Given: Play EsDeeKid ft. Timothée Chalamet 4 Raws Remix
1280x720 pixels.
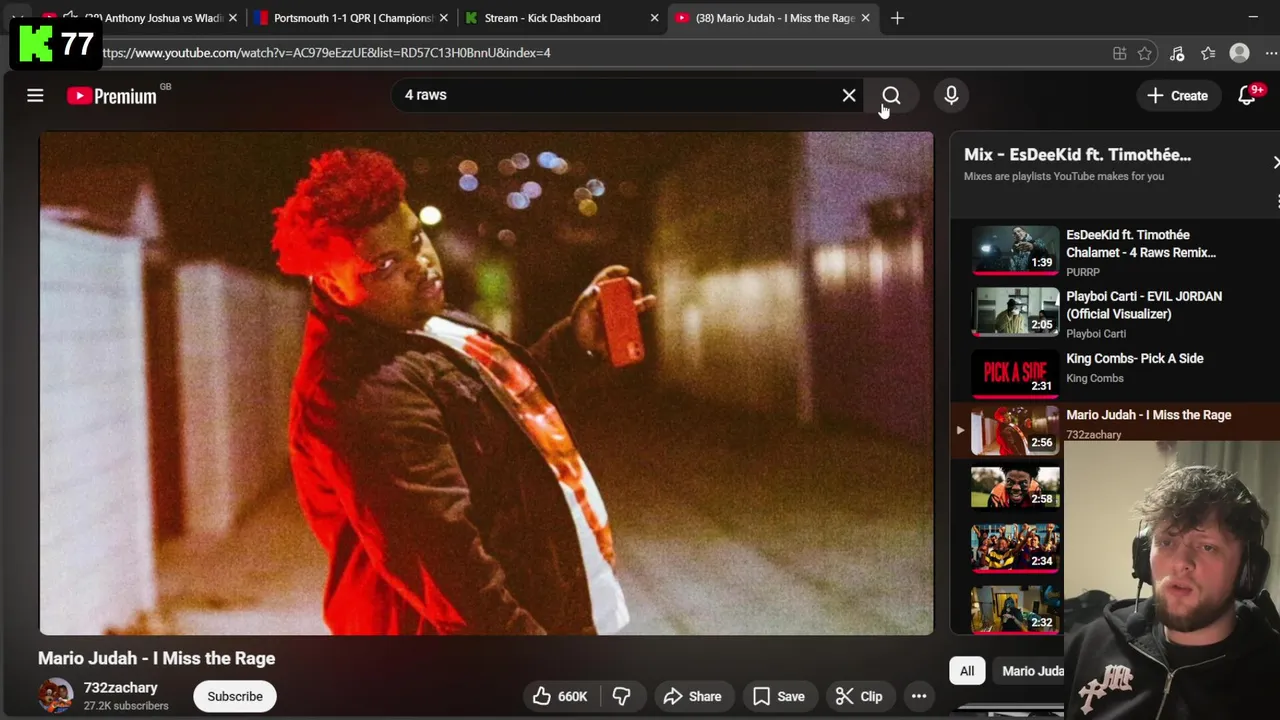Looking at the screenshot, I should pyautogui.click(x=1115, y=251).
